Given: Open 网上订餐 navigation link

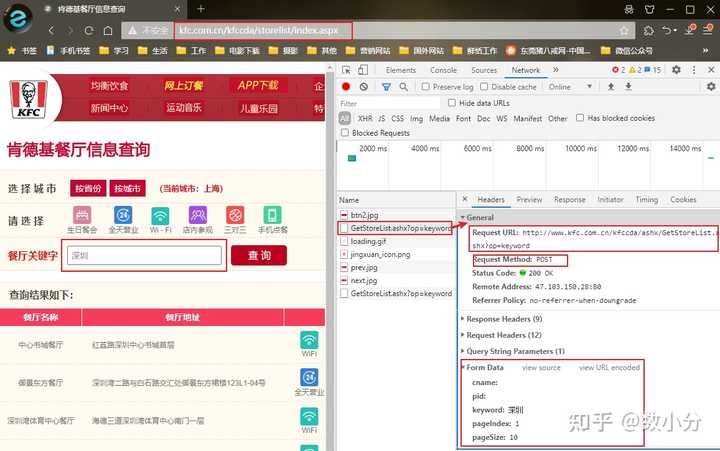Looking at the screenshot, I should [x=184, y=85].
